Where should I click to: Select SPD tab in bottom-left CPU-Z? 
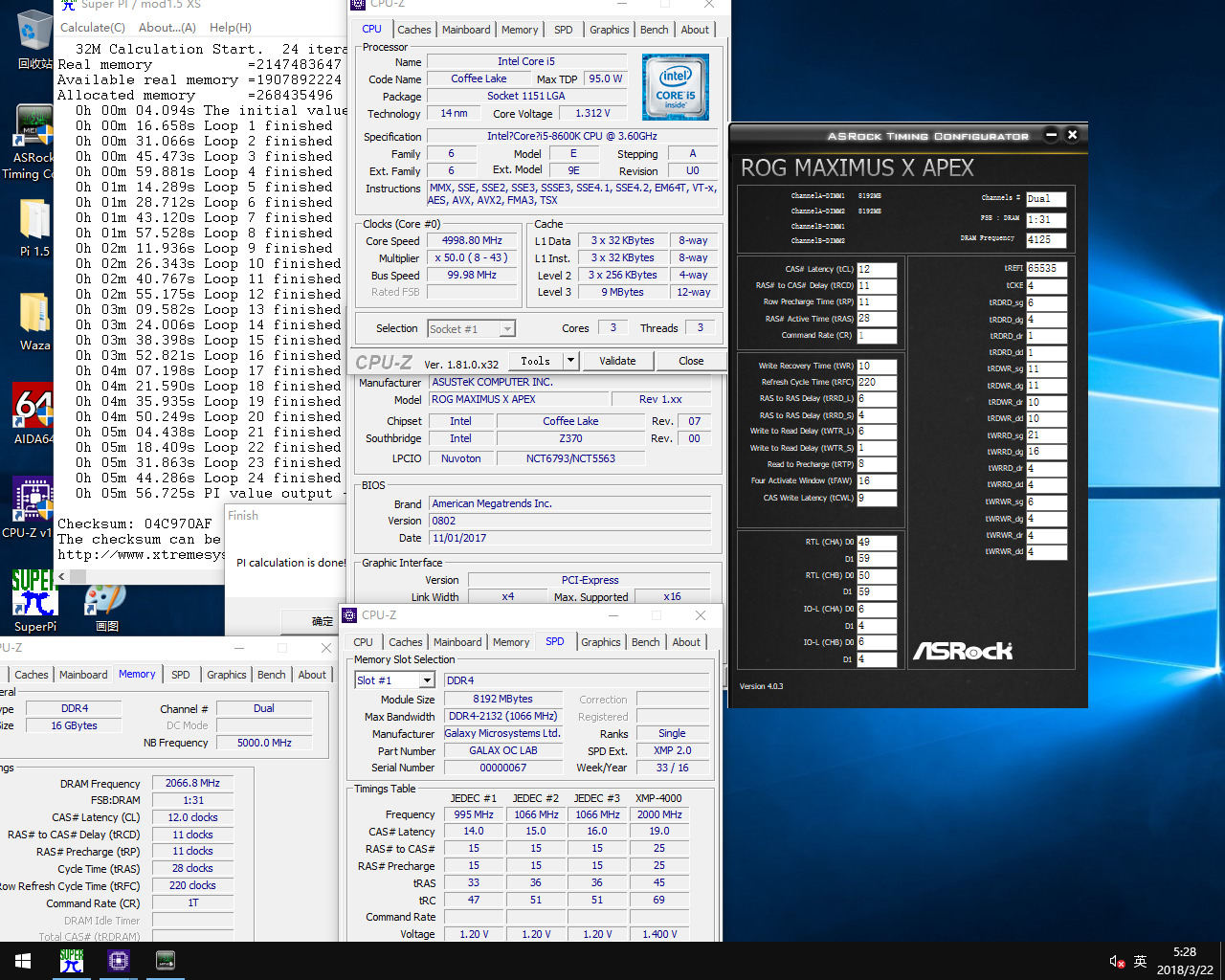point(181,675)
